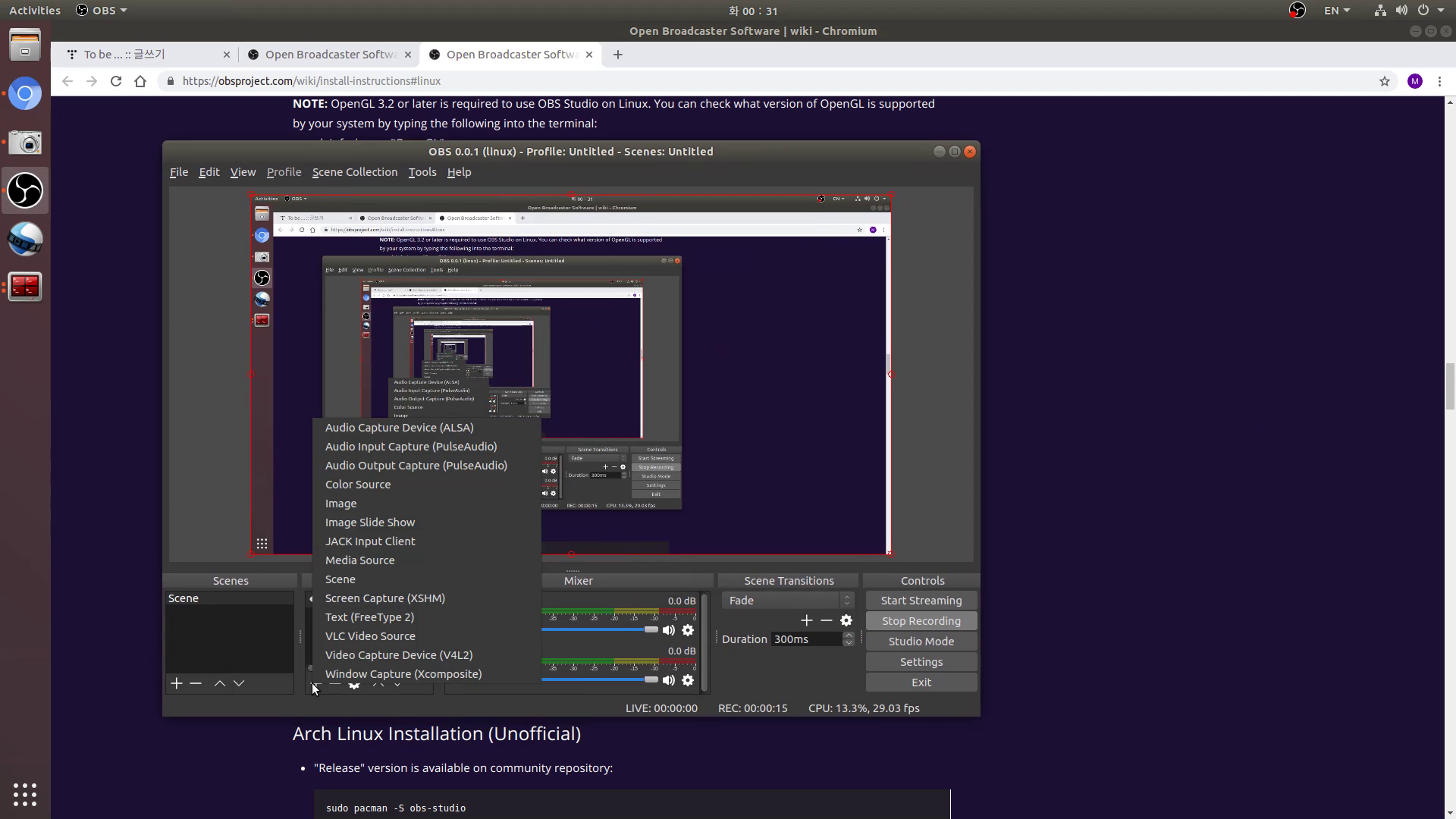Click Exit in Controls

coord(921,682)
